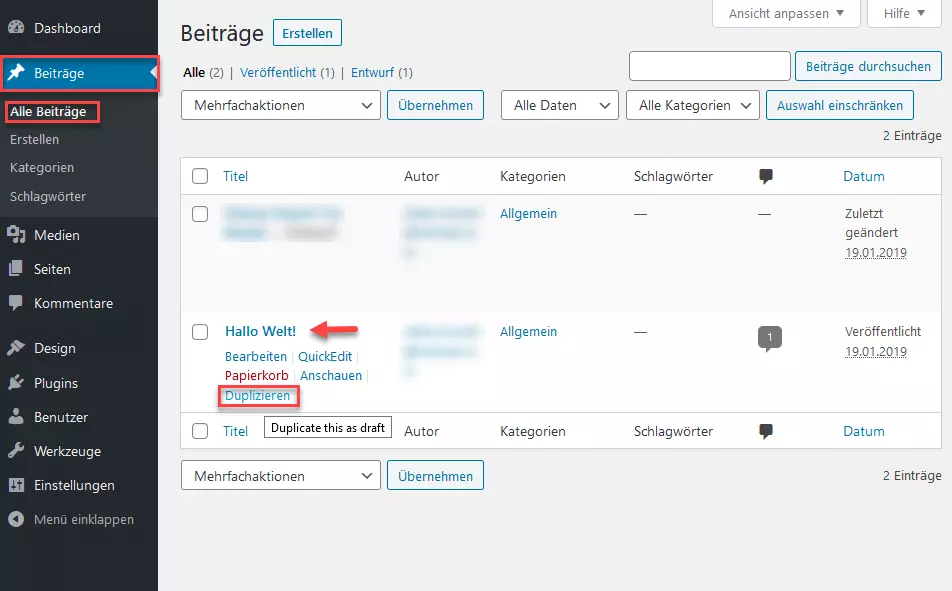Tick the select-all checkbox in table footer
Image resolution: width=952 pixels, height=591 pixels.
point(200,431)
